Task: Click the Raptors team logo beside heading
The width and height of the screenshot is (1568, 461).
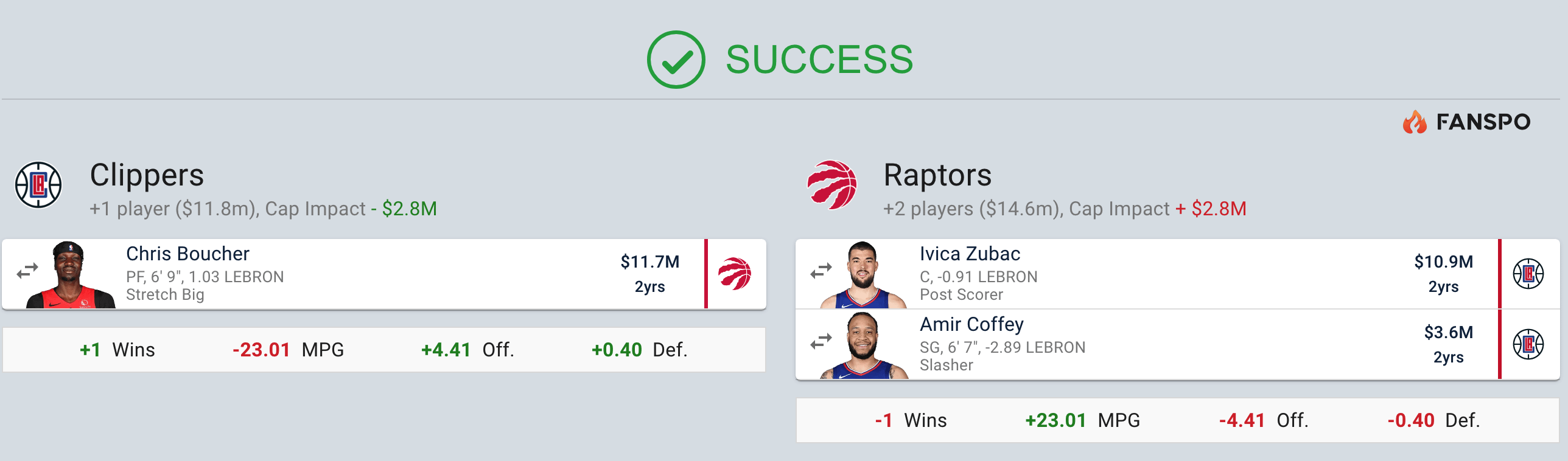Action: 831,184
